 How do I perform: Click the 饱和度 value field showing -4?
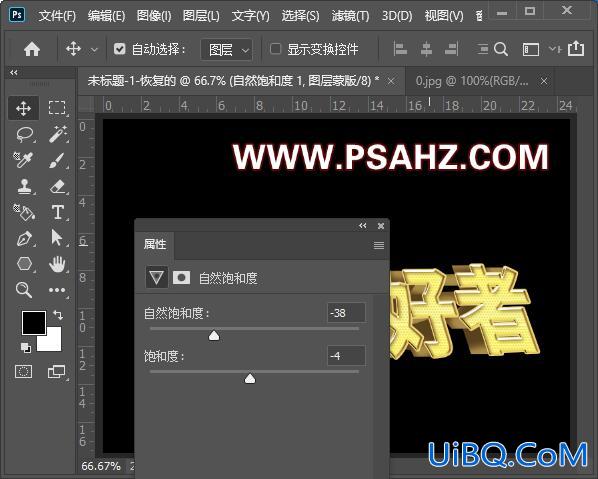click(346, 356)
